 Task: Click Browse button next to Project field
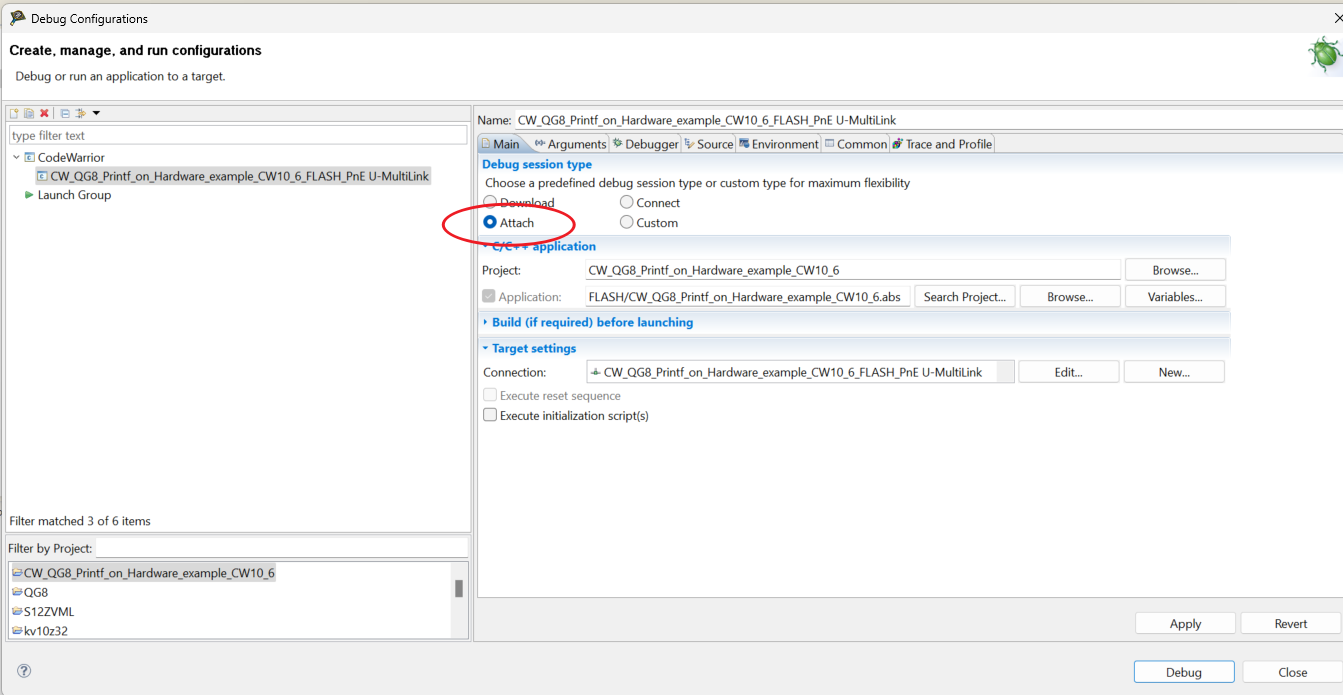coord(1175,270)
